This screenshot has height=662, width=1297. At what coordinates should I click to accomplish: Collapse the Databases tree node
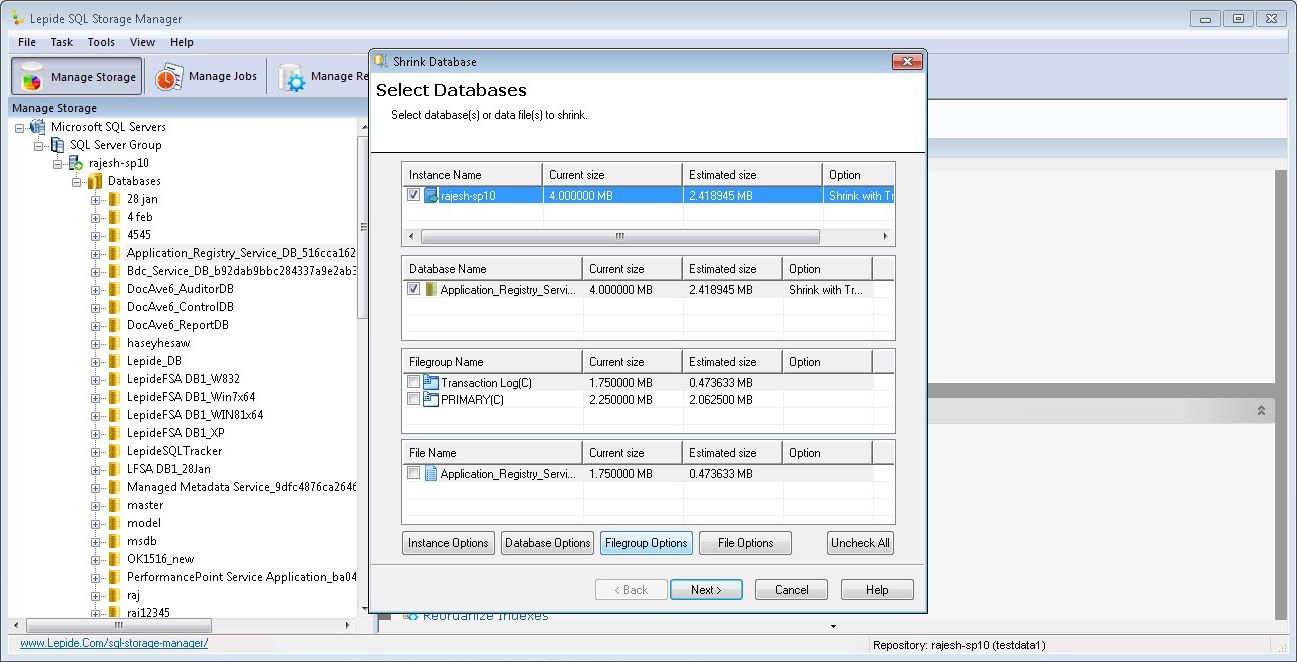pyautogui.click(x=77, y=181)
